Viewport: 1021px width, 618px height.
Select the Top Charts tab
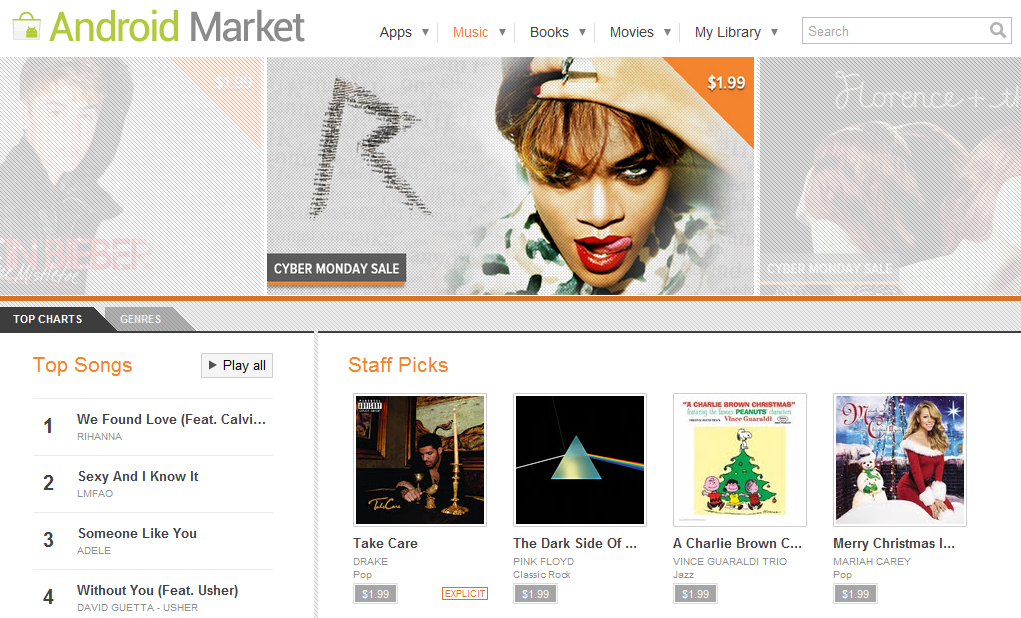click(48, 319)
